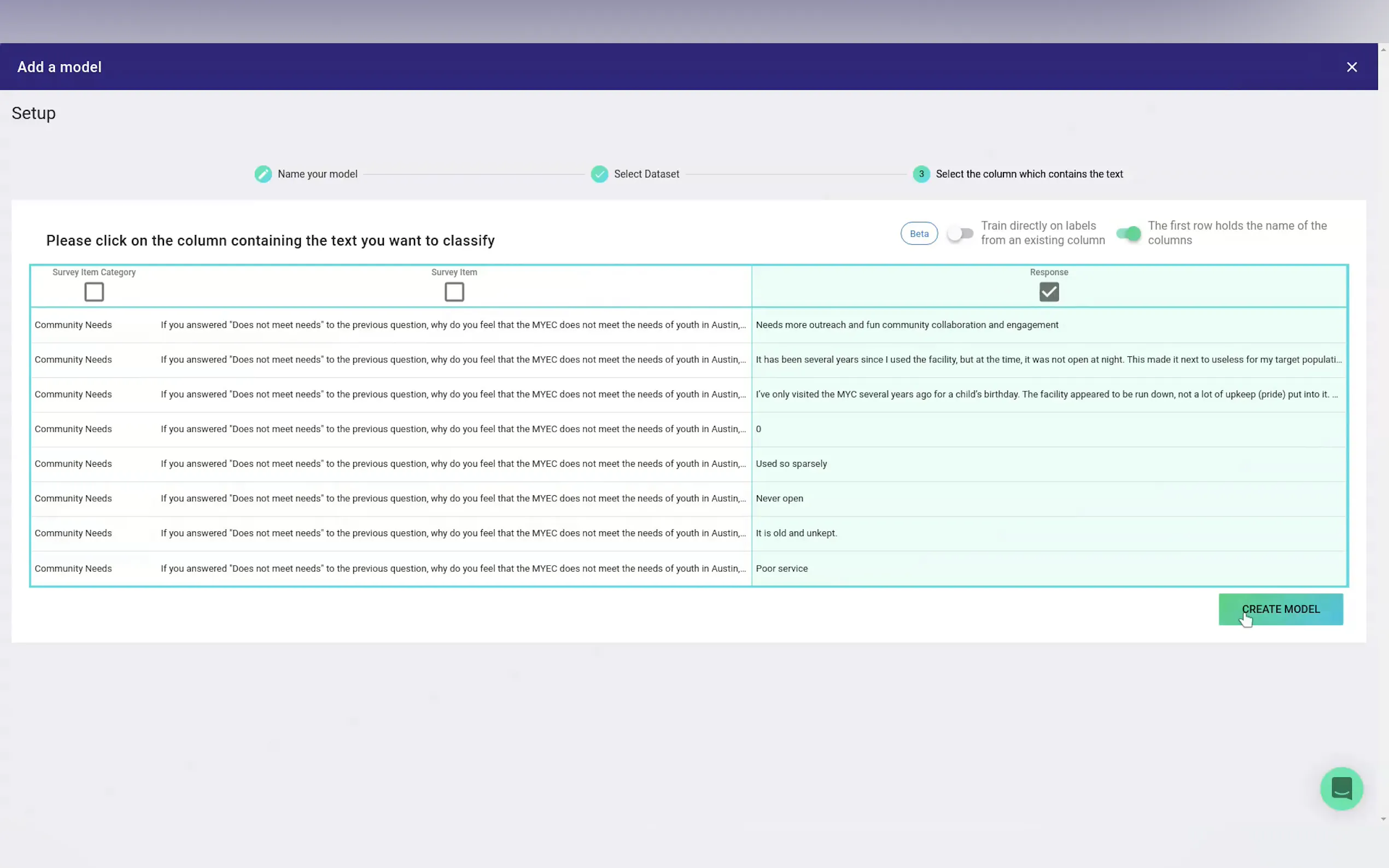This screenshot has height=868, width=1389.
Task: Select the Response column header
Action: click(1048, 272)
